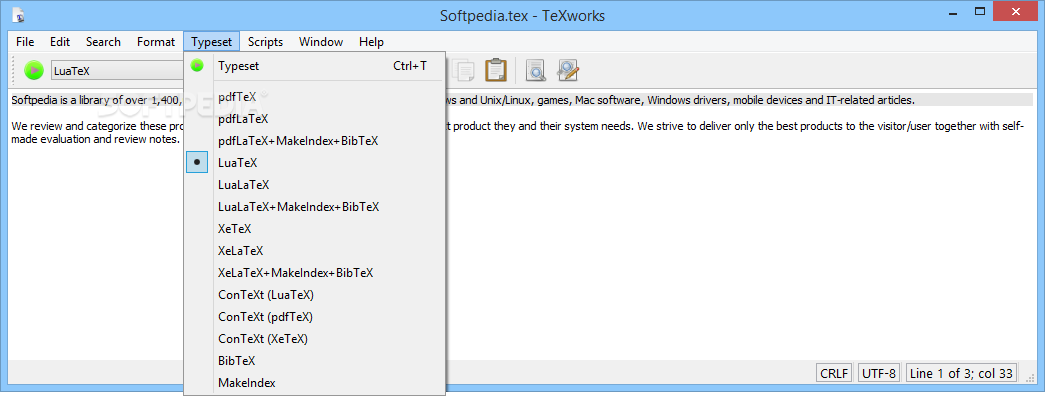Select pdfLaTeX engine in menu
The height and width of the screenshot is (396, 1045).
click(x=314, y=119)
